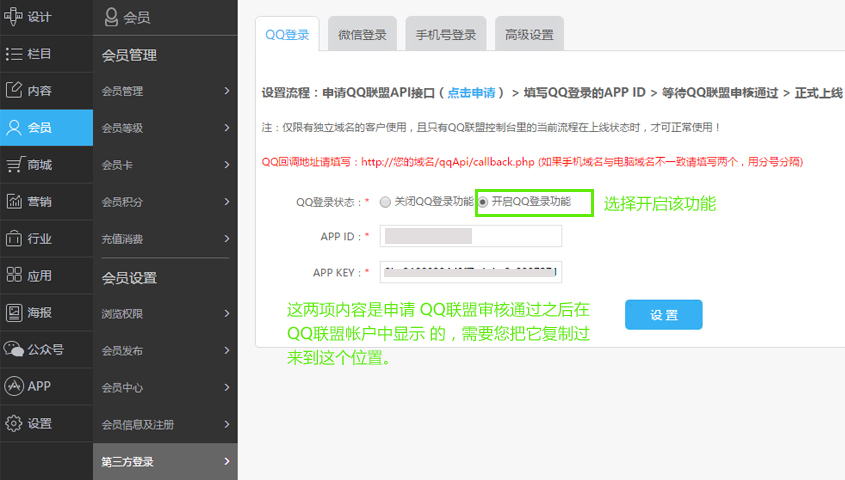Go to 营销 section label
The height and width of the screenshot is (480, 845).
(x=39, y=201)
